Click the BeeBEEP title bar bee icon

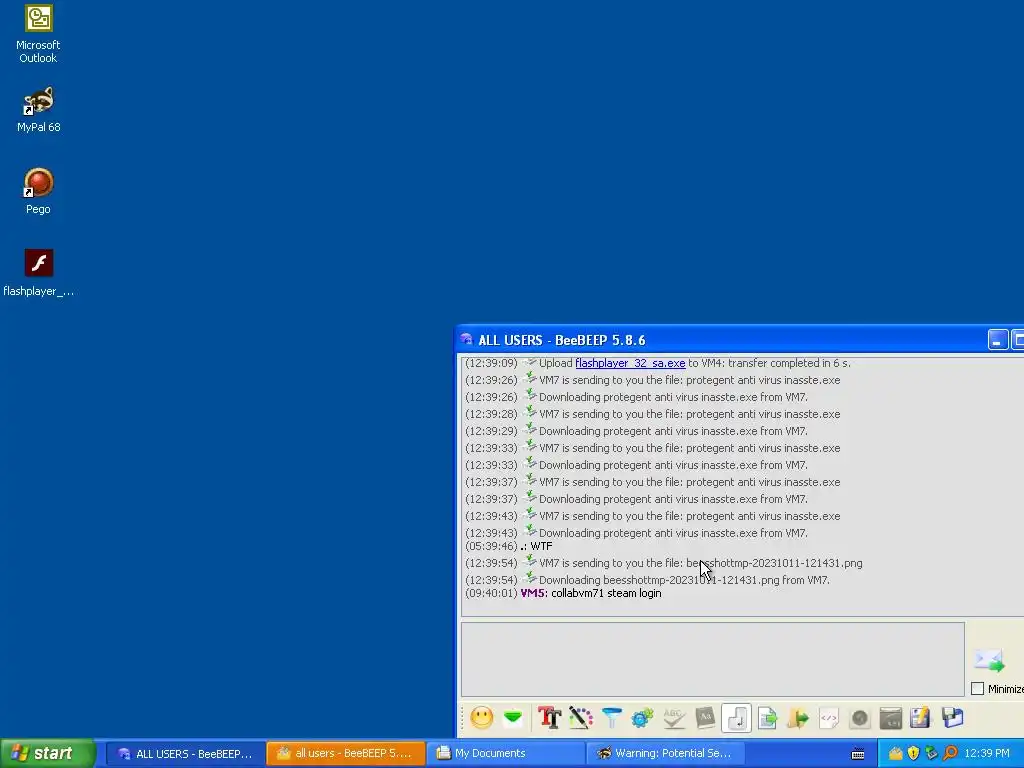tap(466, 340)
